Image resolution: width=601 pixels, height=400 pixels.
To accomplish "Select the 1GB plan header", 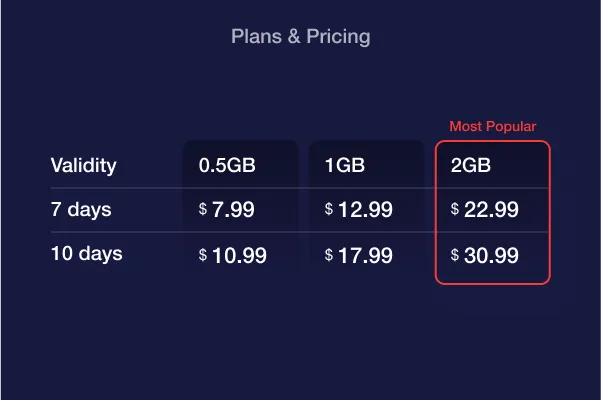I will click(345, 166).
